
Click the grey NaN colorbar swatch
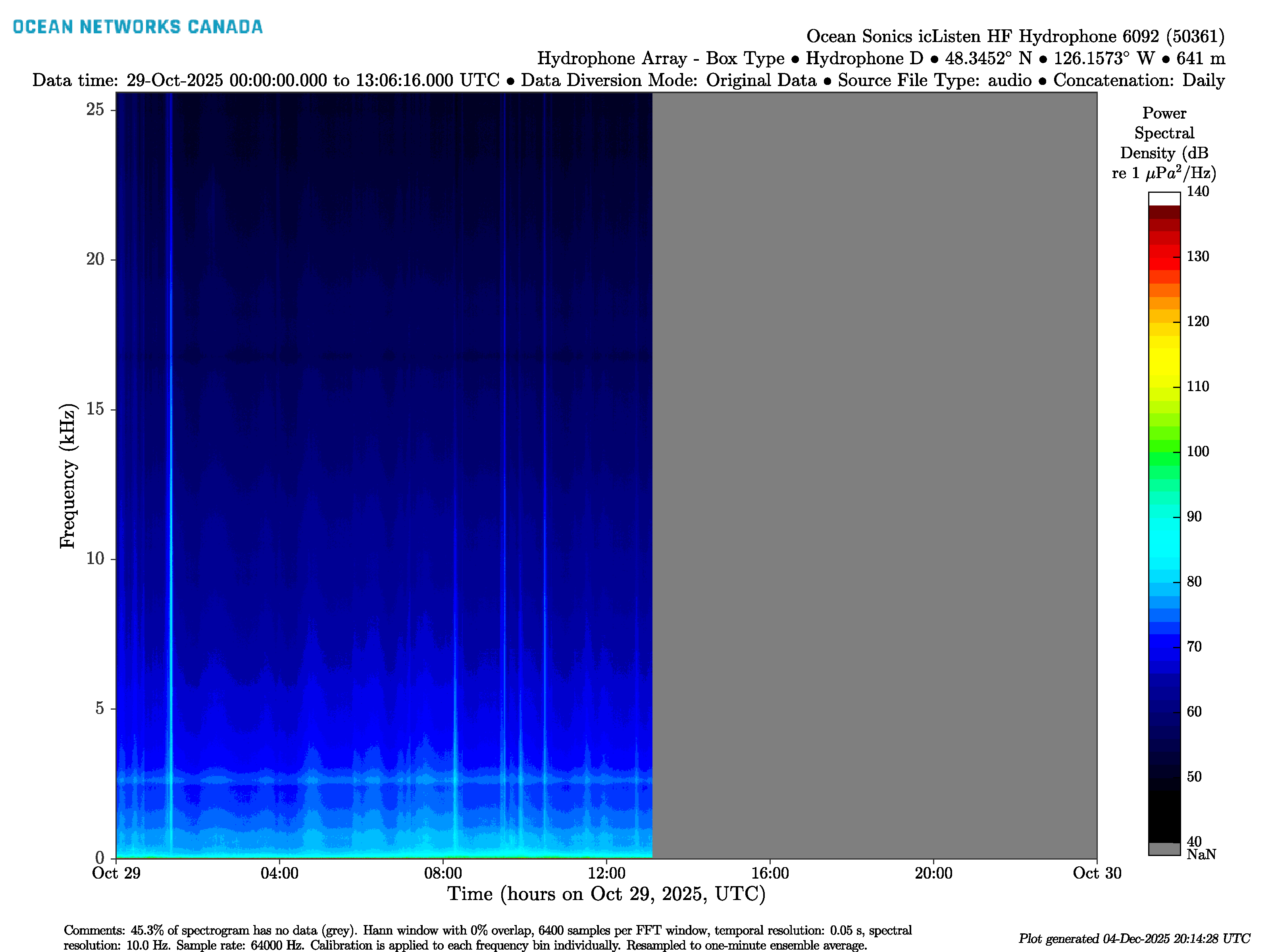pyautogui.click(x=1164, y=849)
